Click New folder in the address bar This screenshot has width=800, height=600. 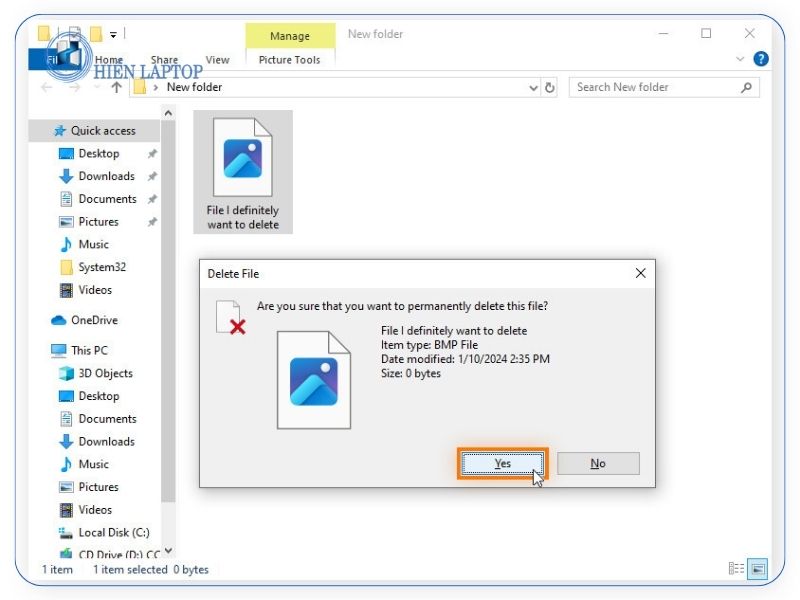tap(194, 87)
